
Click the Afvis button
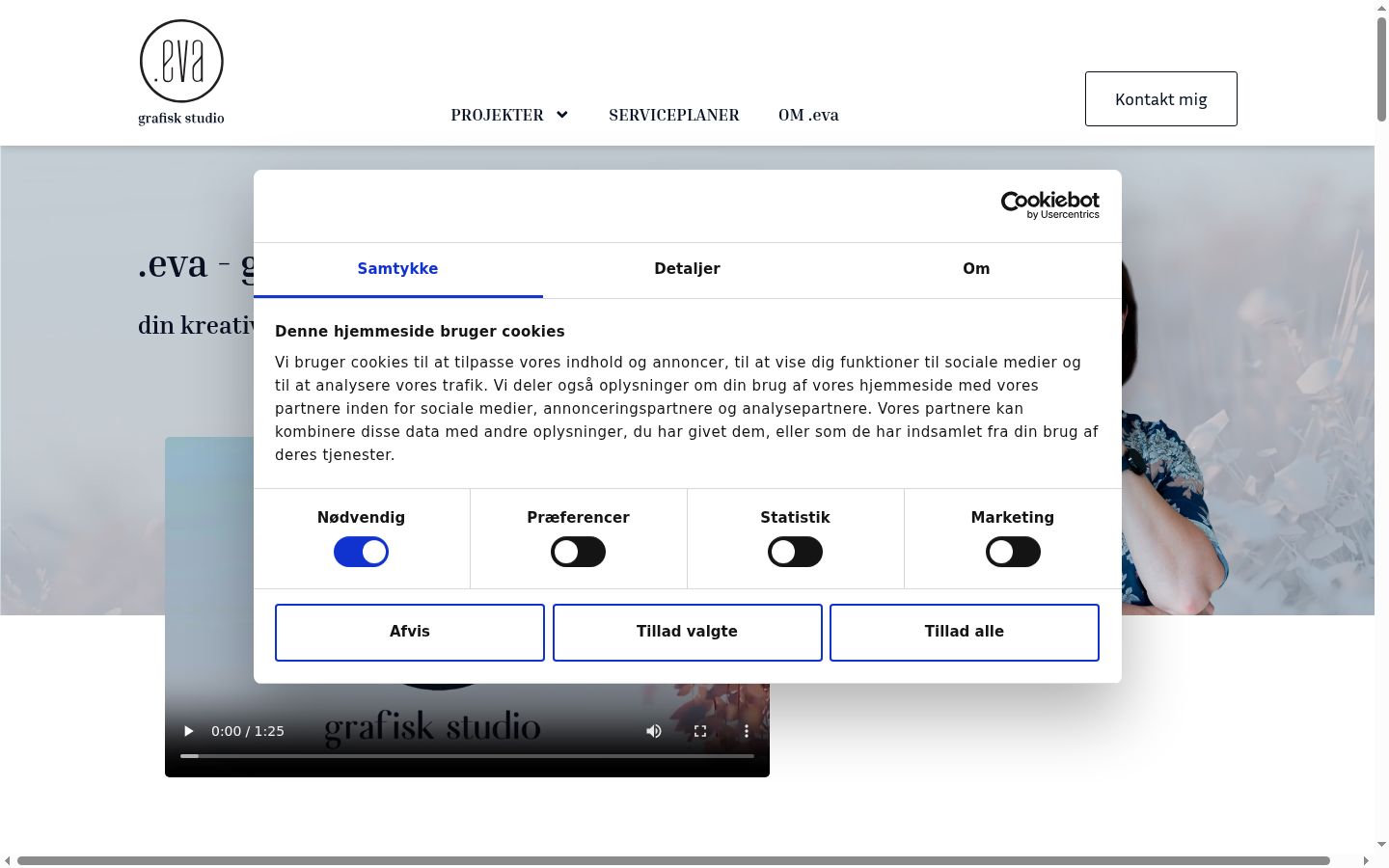pos(410,633)
